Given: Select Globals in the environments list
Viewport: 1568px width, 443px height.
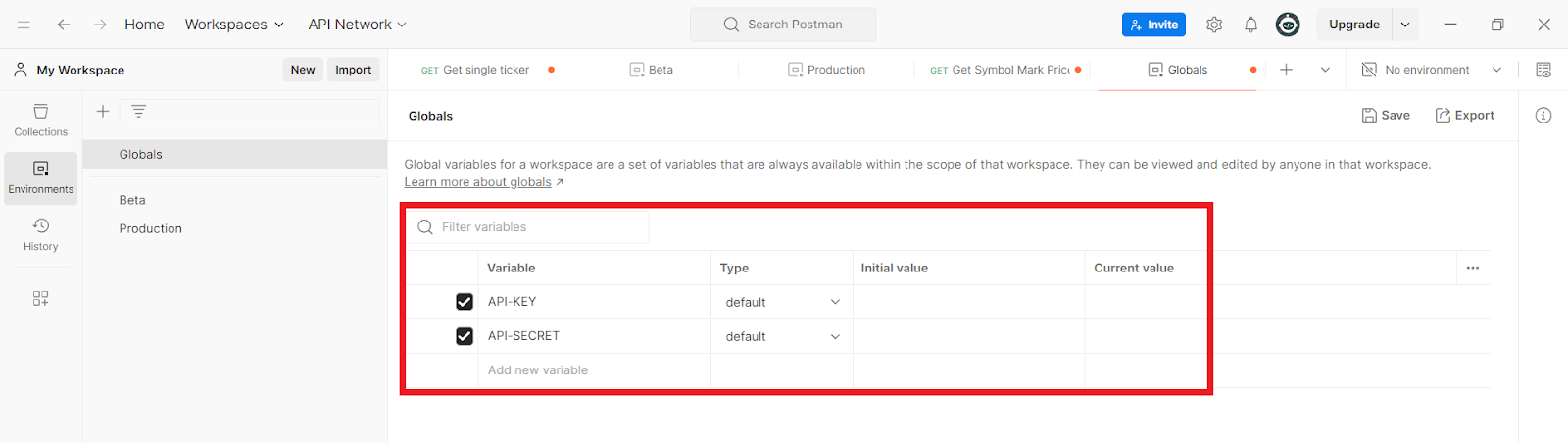Looking at the screenshot, I should click(x=235, y=154).
